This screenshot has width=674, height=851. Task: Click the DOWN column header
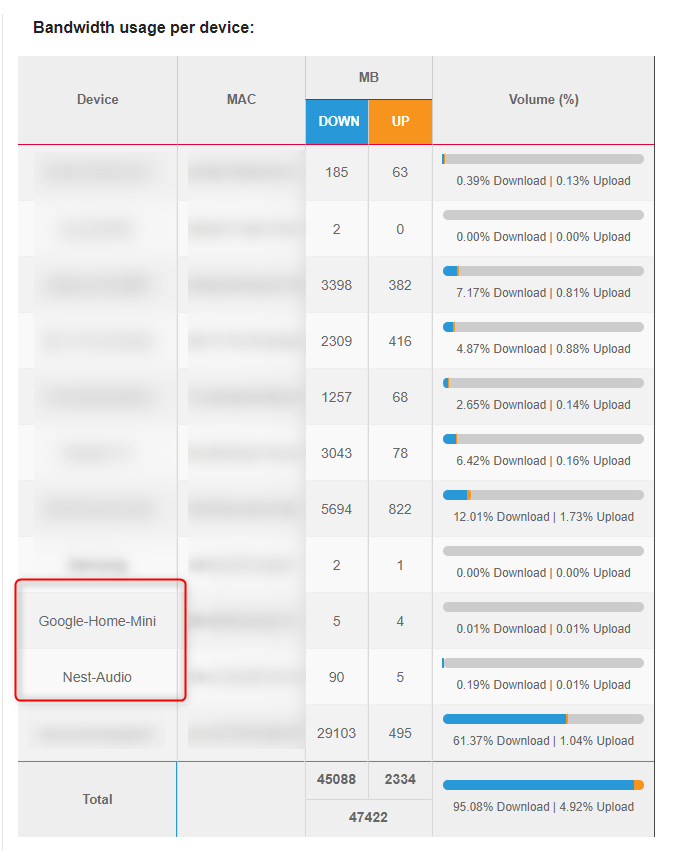pyautogui.click(x=338, y=121)
